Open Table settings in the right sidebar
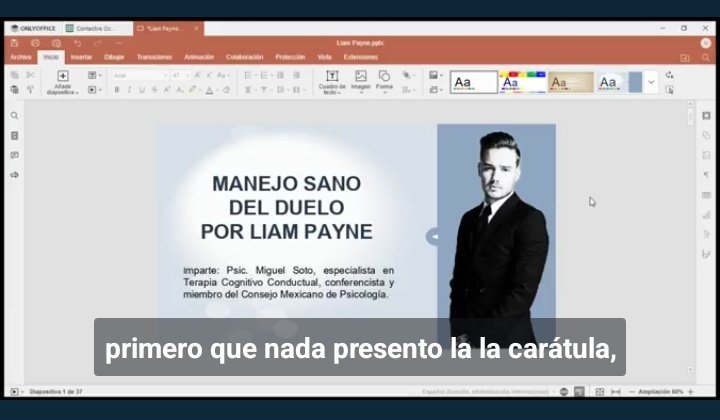 706,195
